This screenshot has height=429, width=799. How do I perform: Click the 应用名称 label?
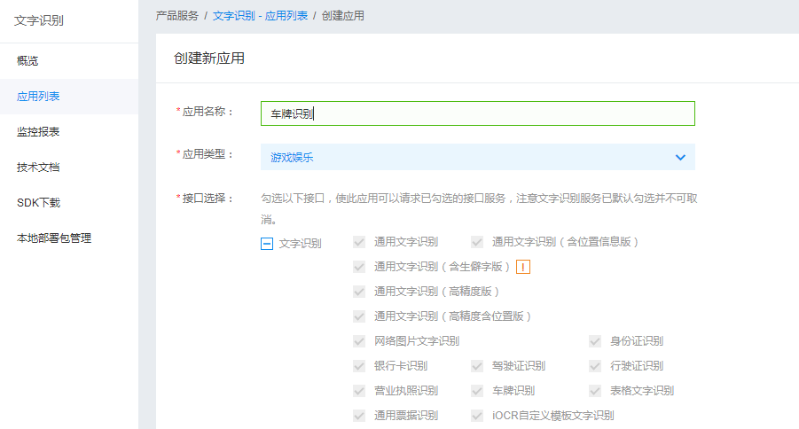[x=204, y=112]
